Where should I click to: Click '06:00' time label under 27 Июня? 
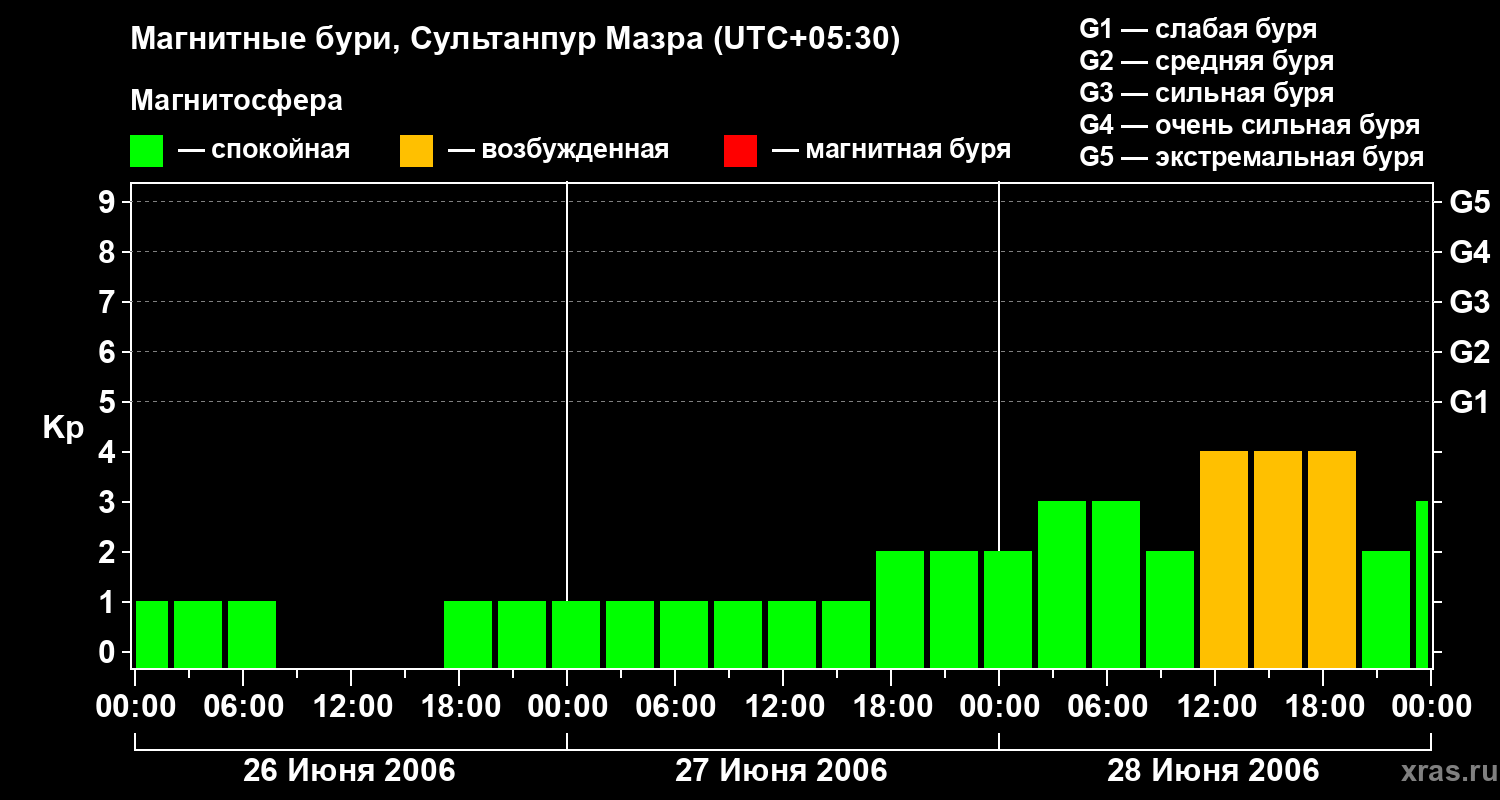pyautogui.click(x=675, y=707)
